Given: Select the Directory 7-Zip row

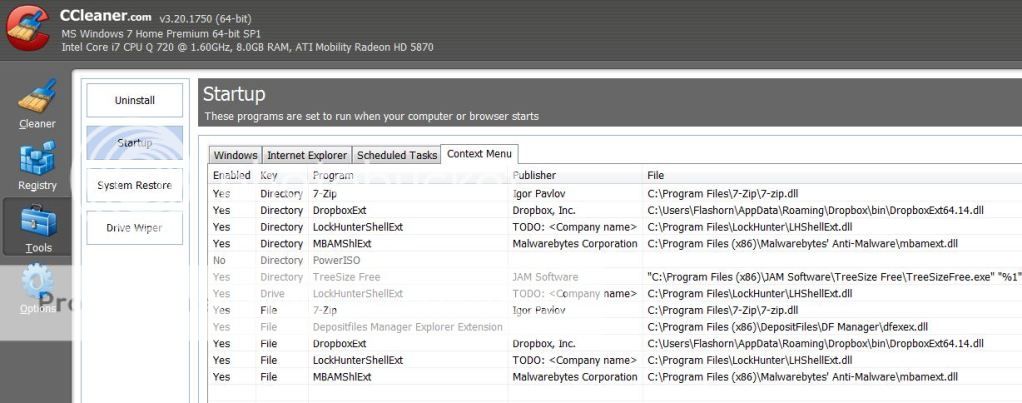Looking at the screenshot, I should click(615, 194).
